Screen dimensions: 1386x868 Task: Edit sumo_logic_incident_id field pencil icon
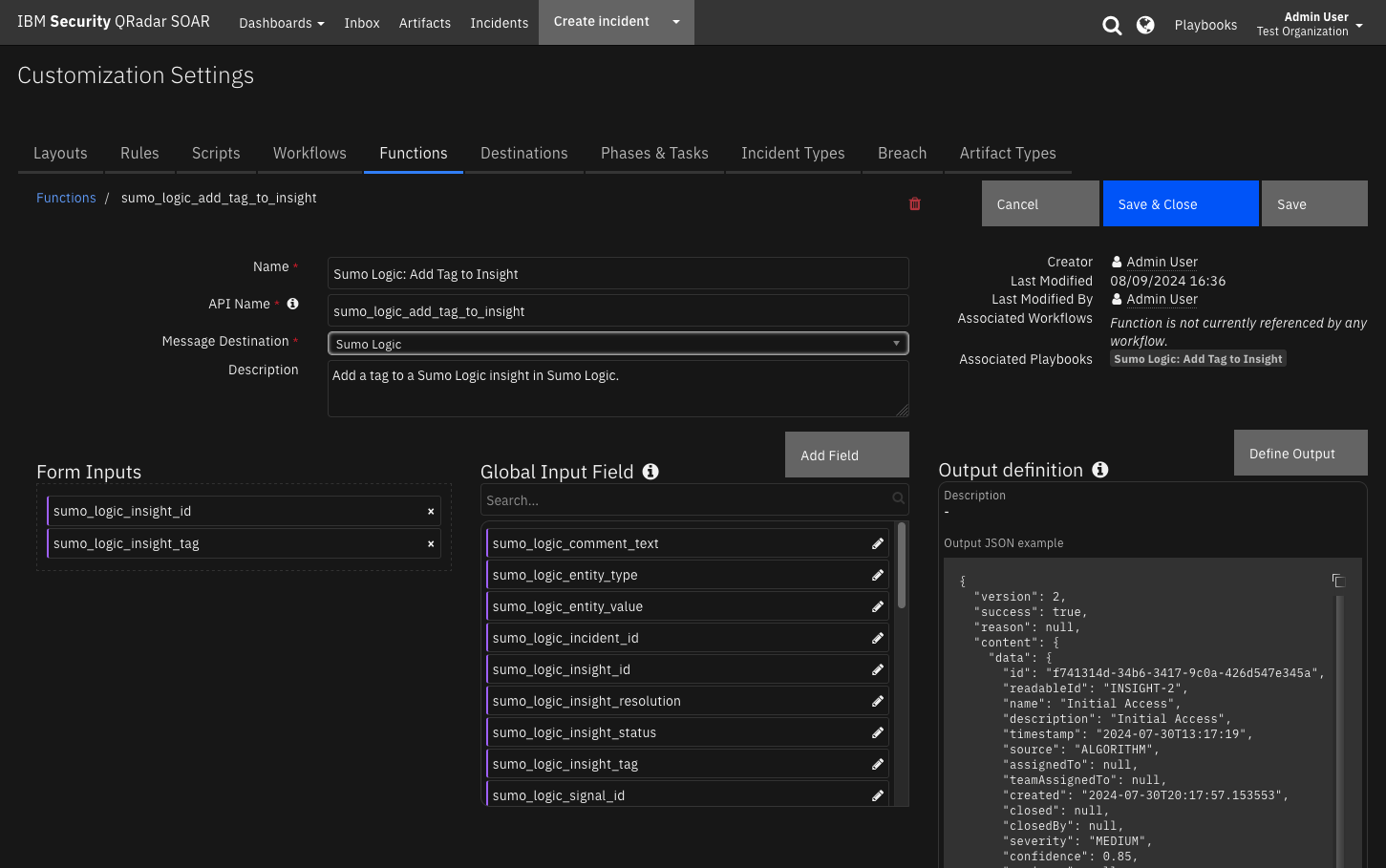(877, 638)
